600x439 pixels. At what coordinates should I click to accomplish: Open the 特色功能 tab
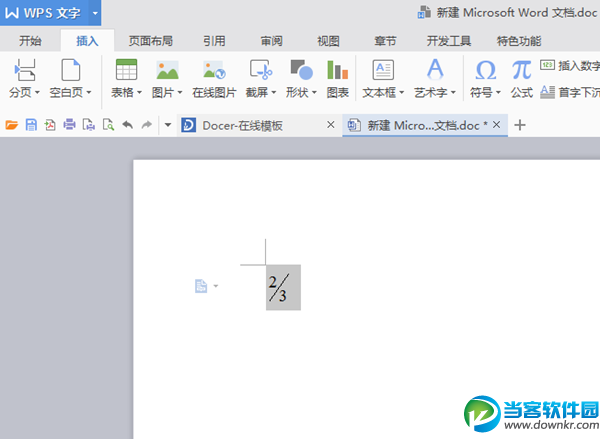click(519, 41)
